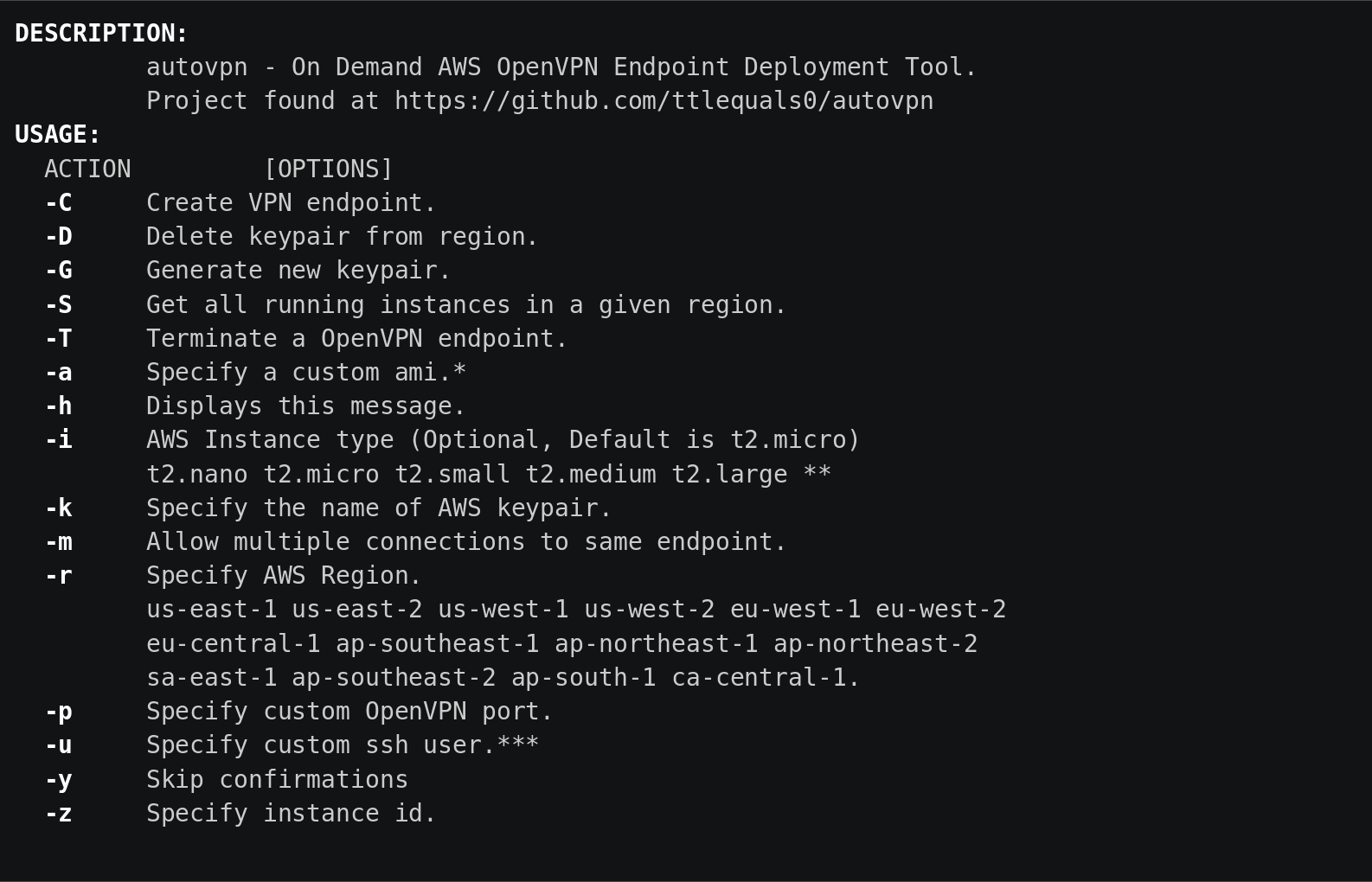Select the t2.medium instance type text
This screenshot has width=1372, height=882.
pyautogui.click(x=591, y=475)
